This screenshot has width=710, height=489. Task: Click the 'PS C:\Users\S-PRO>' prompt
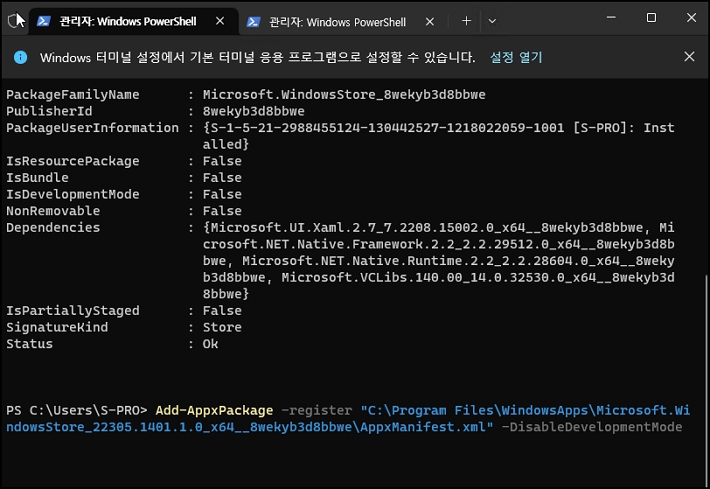point(77,411)
